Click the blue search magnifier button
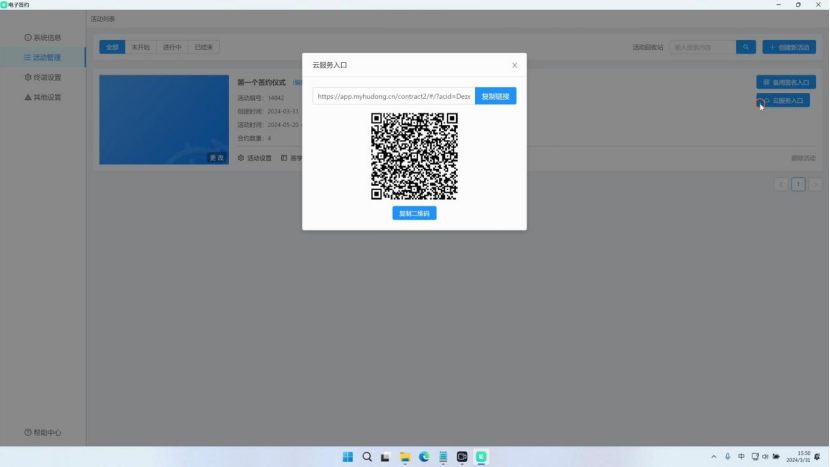830x467 pixels. (x=746, y=47)
